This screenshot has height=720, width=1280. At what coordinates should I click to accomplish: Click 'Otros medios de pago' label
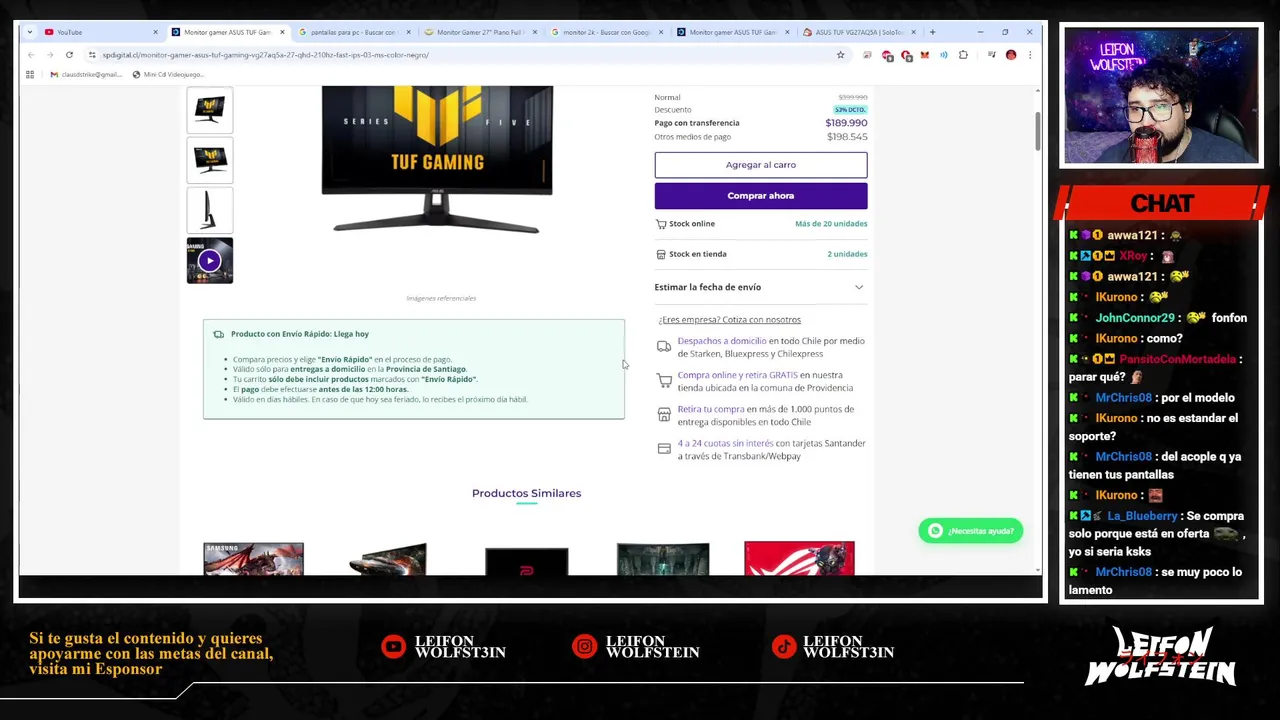point(692,137)
